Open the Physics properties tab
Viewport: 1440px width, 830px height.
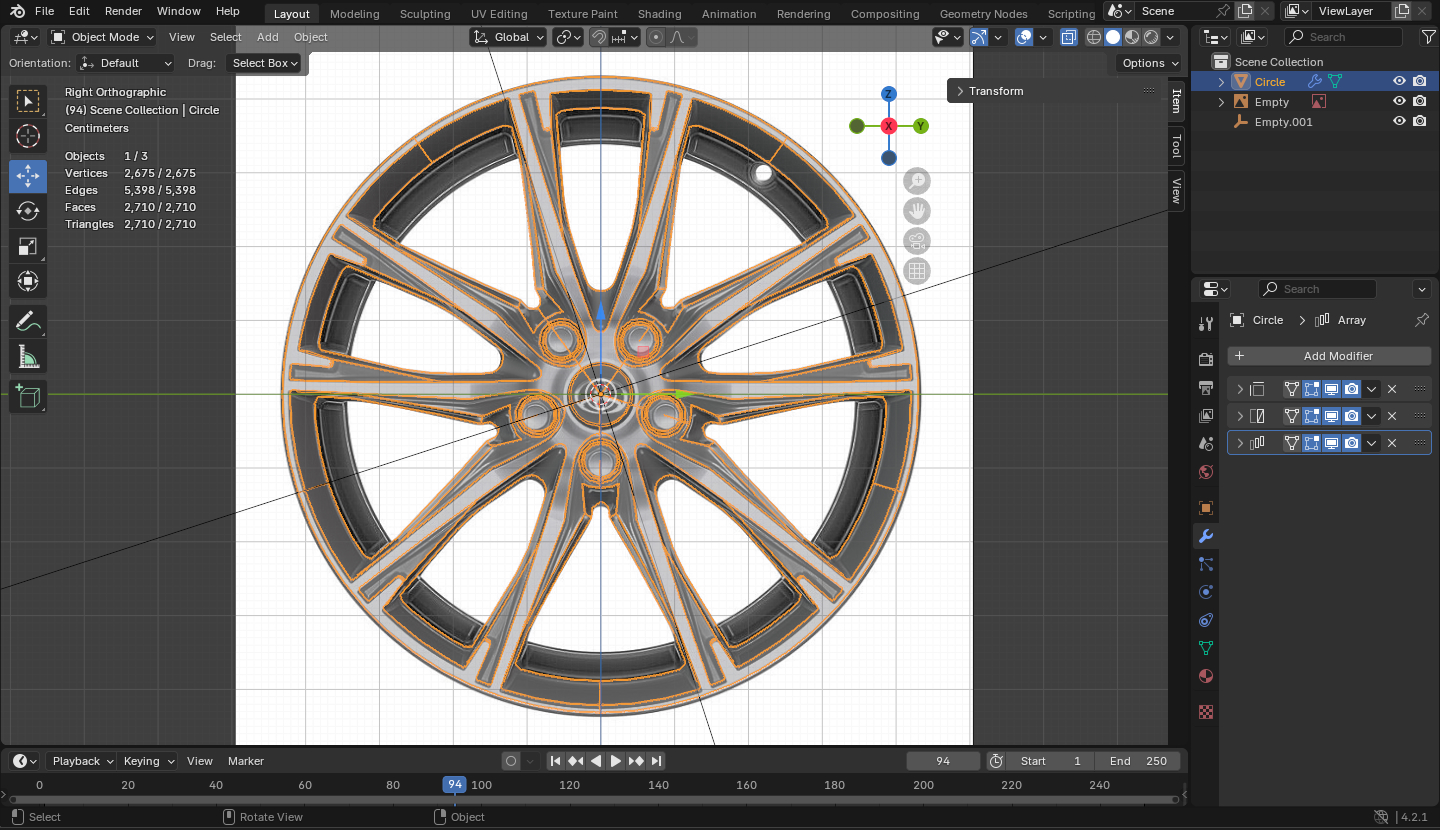click(x=1206, y=592)
